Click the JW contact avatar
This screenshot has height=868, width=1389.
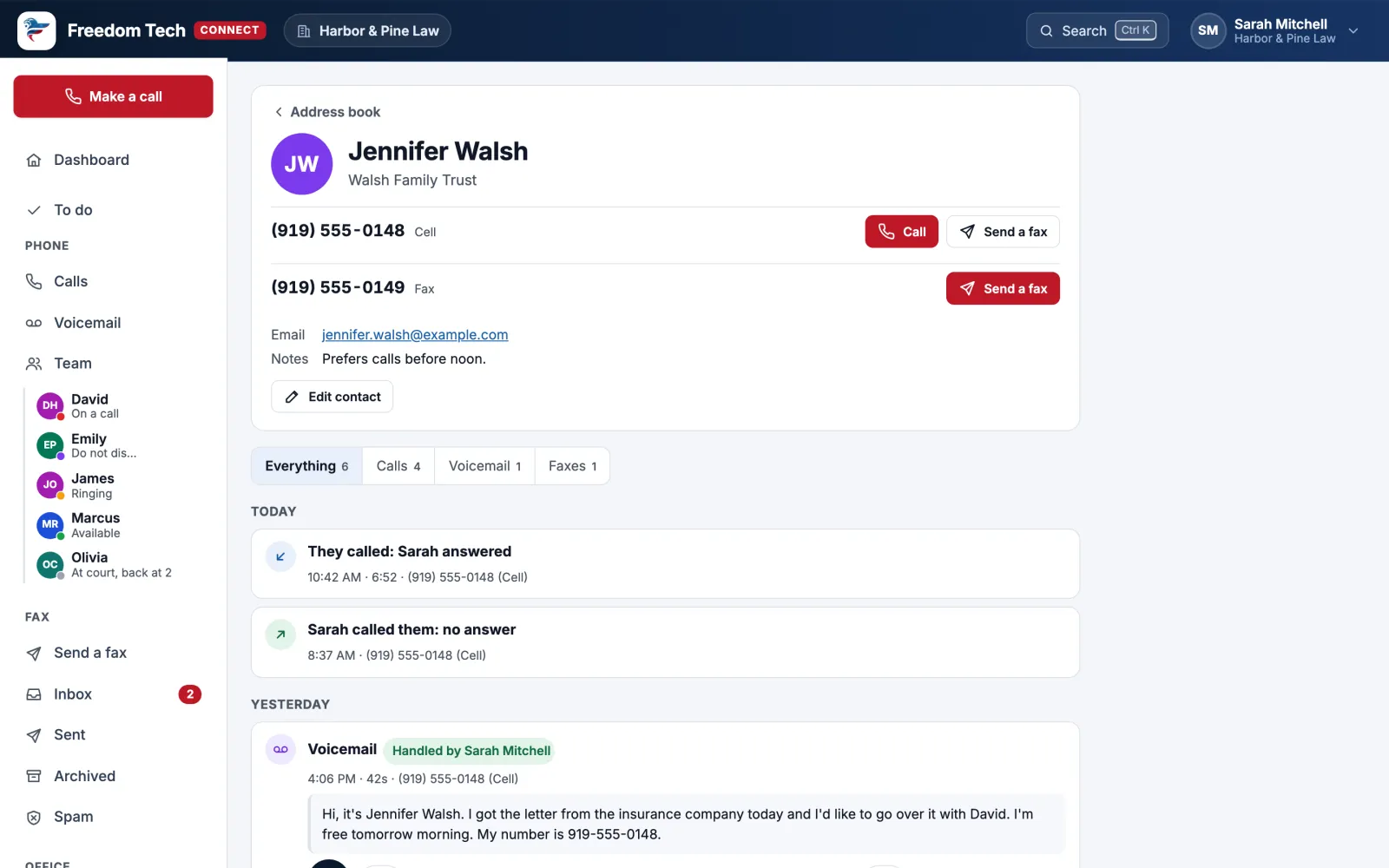301,164
